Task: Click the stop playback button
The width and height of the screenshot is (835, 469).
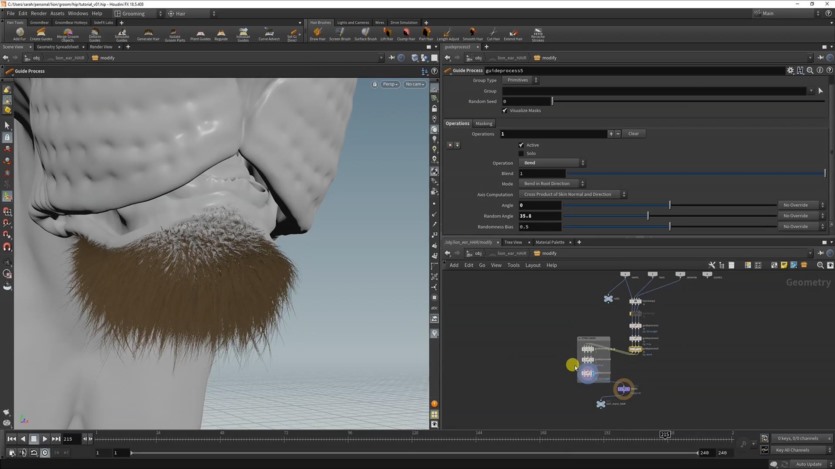Action: coord(34,439)
